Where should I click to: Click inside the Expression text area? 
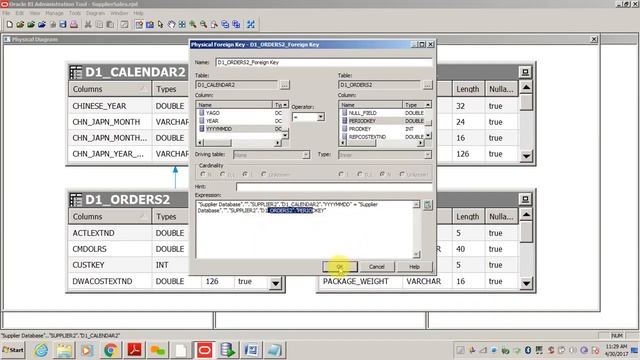(x=304, y=229)
